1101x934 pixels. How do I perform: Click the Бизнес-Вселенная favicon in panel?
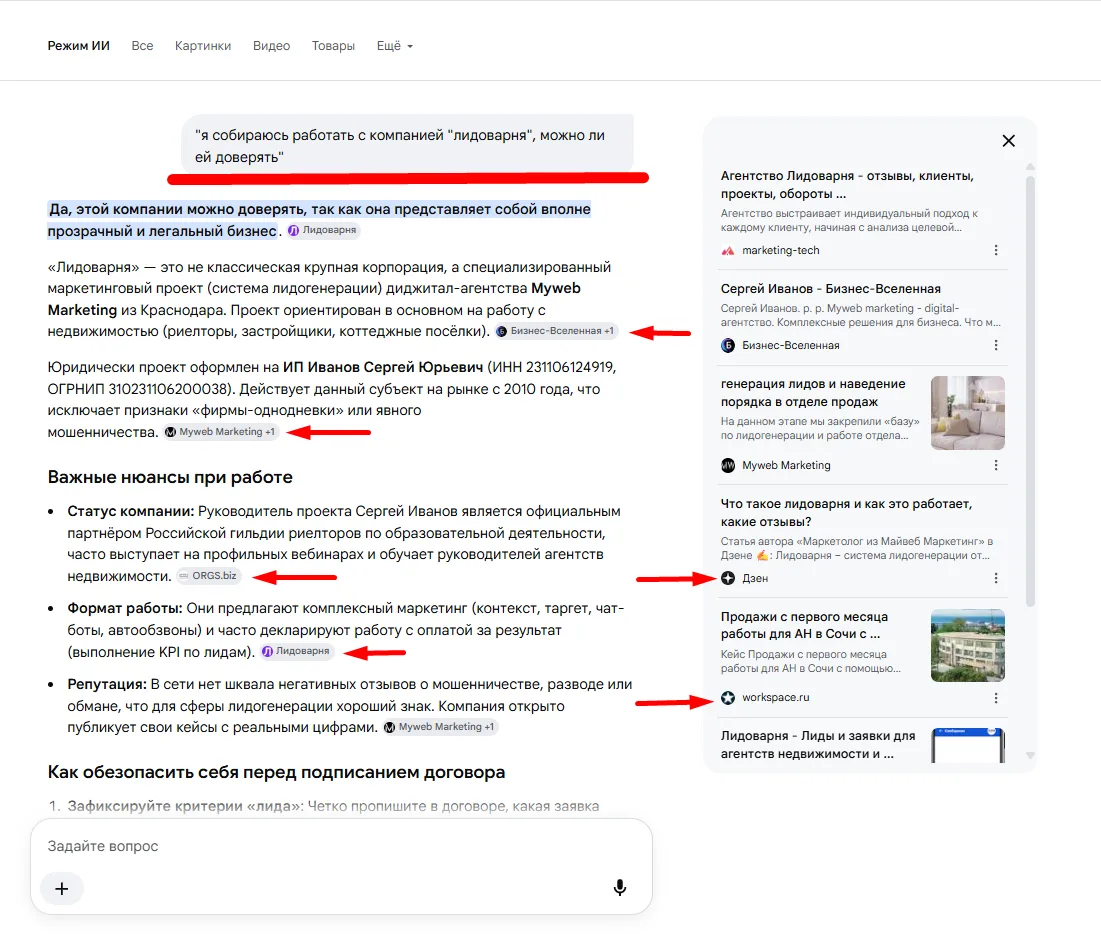pyautogui.click(x=728, y=345)
